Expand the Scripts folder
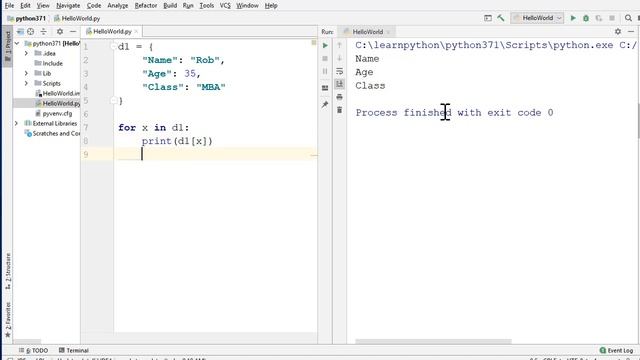Image resolution: width=640 pixels, height=360 pixels. (26, 83)
